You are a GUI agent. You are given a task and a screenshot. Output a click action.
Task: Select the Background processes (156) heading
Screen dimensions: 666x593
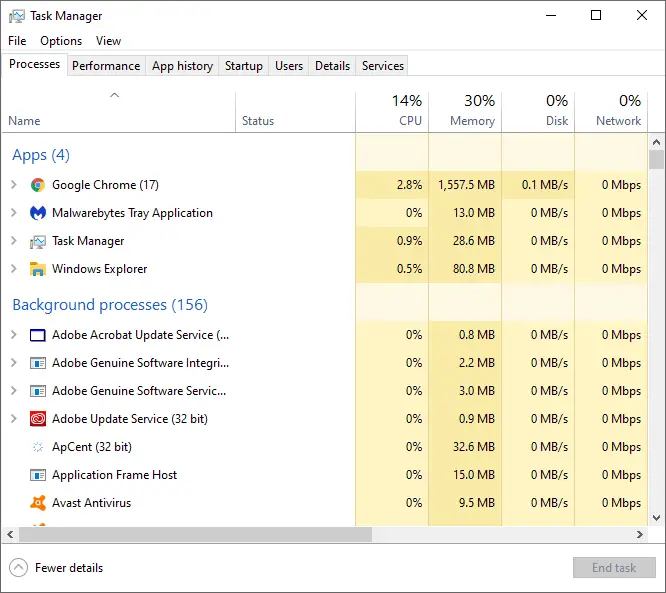pyautogui.click(x=110, y=305)
